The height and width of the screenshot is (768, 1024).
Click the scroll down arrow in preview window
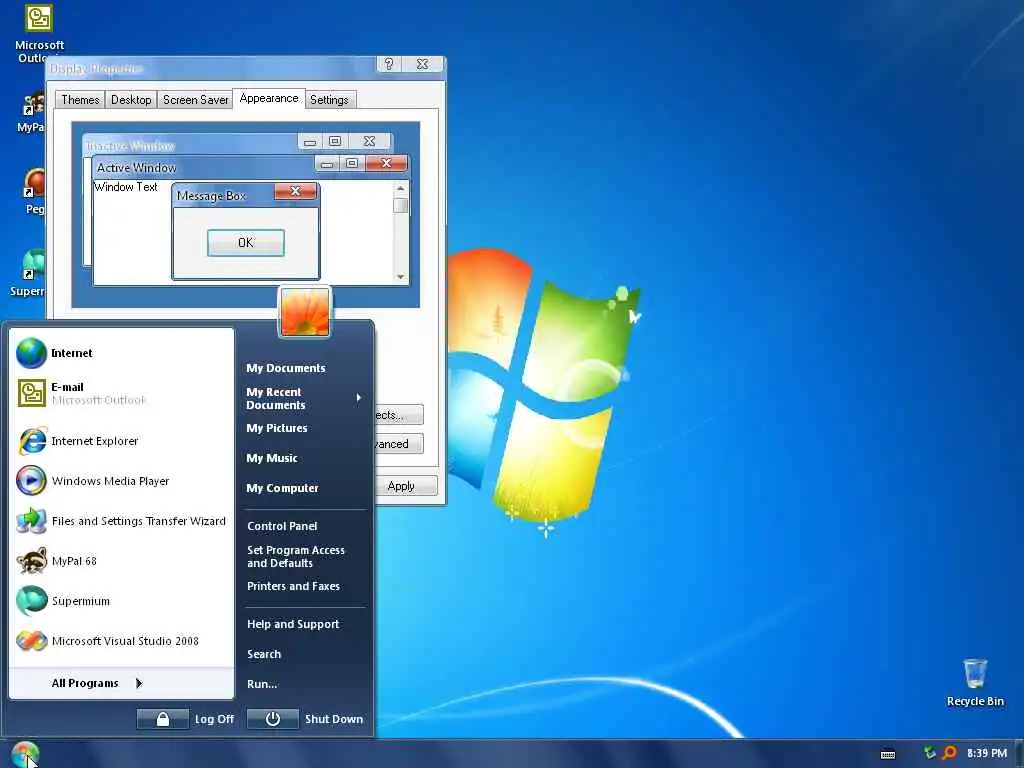400,277
